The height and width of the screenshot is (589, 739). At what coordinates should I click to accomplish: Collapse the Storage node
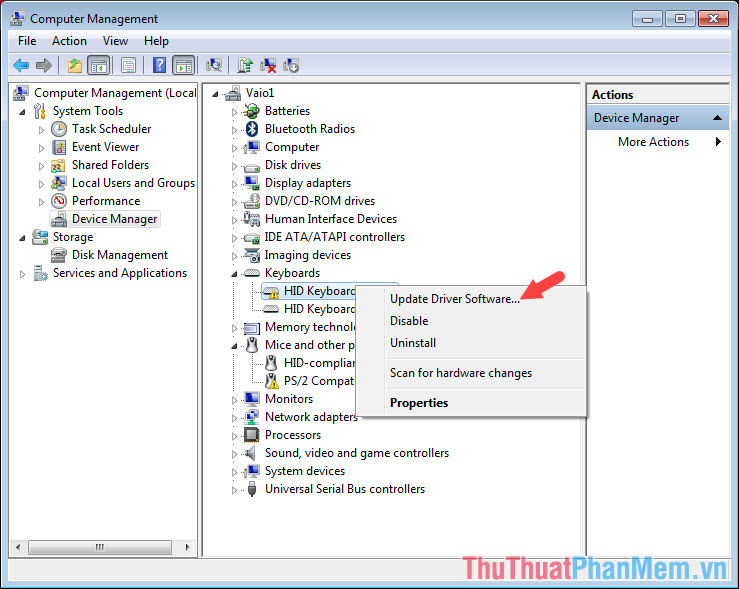[23, 238]
